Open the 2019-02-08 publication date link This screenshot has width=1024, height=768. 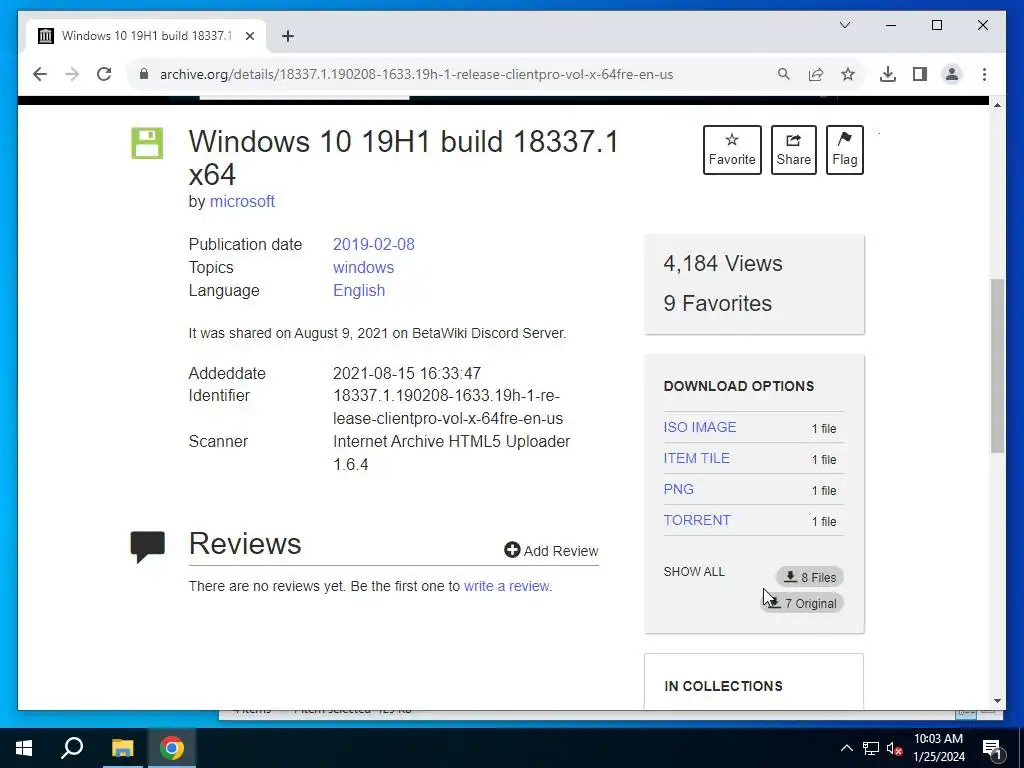(x=374, y=244)
